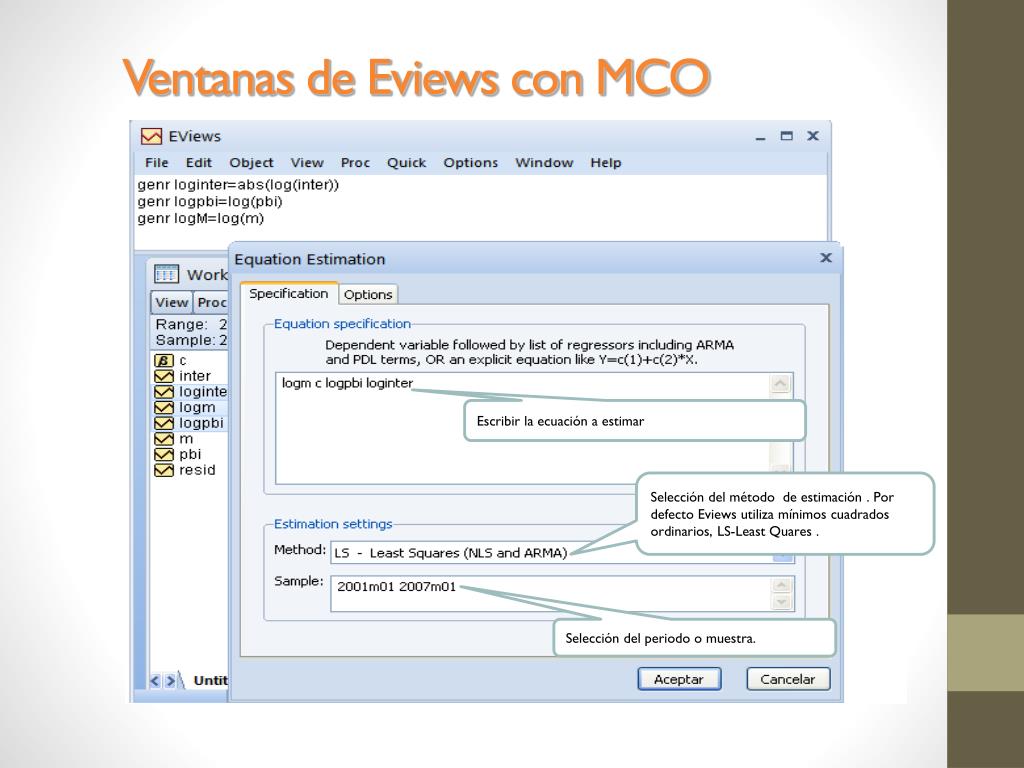Switch to the Options tab
Viewport: 1024px width, 768px height.
368,295
